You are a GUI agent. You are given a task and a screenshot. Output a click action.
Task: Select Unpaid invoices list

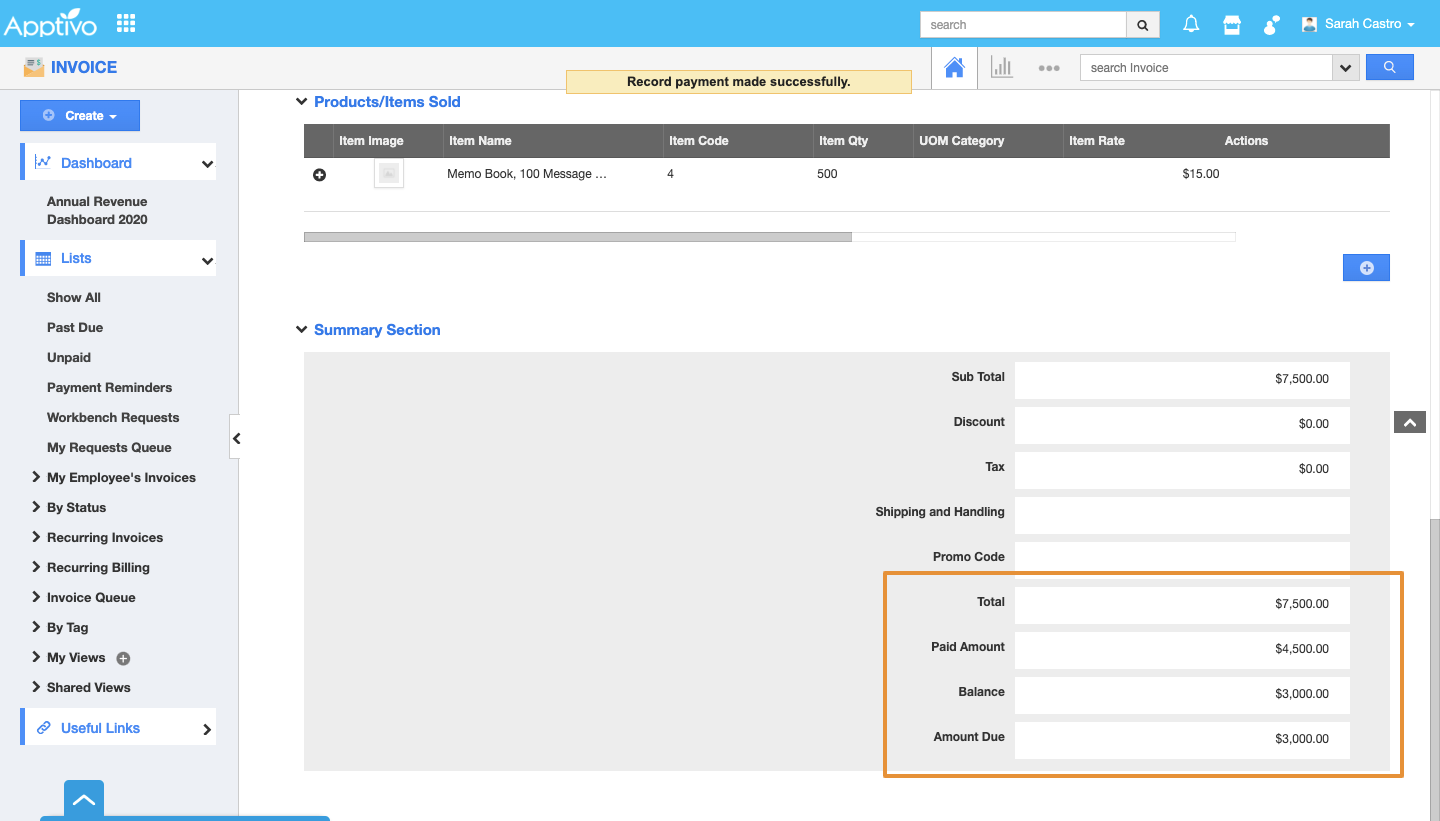pos(69,358)
